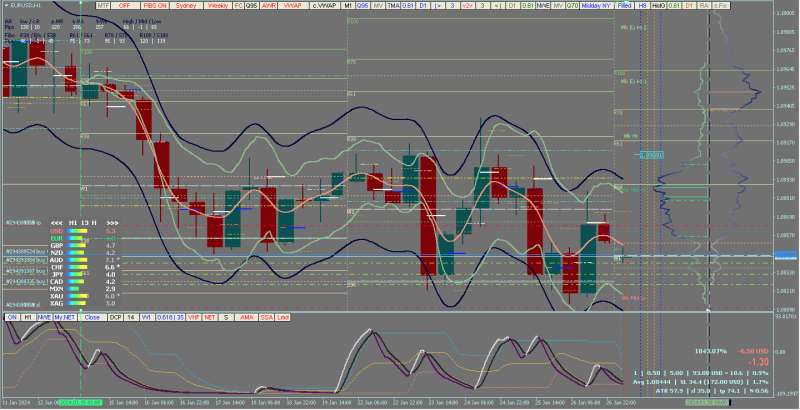This screenshot has width=800, height=410.
Task: Click the AUD row label
Action: (x=57, y=260)
